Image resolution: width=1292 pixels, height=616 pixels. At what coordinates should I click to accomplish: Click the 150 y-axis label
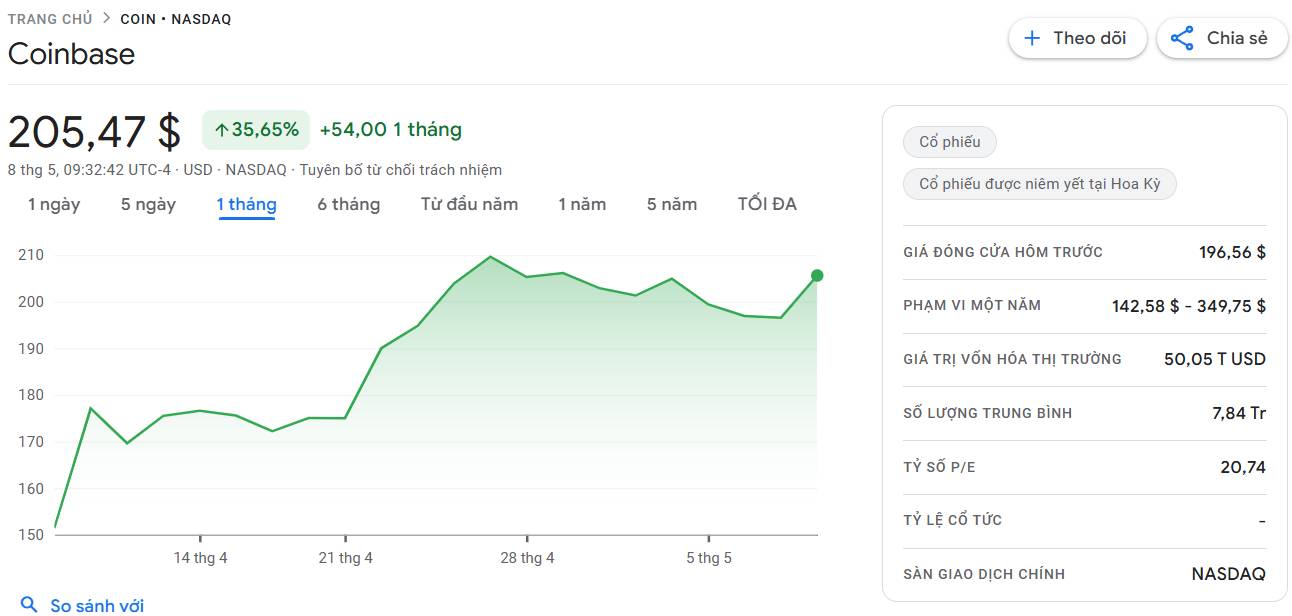tap(31, 535)
